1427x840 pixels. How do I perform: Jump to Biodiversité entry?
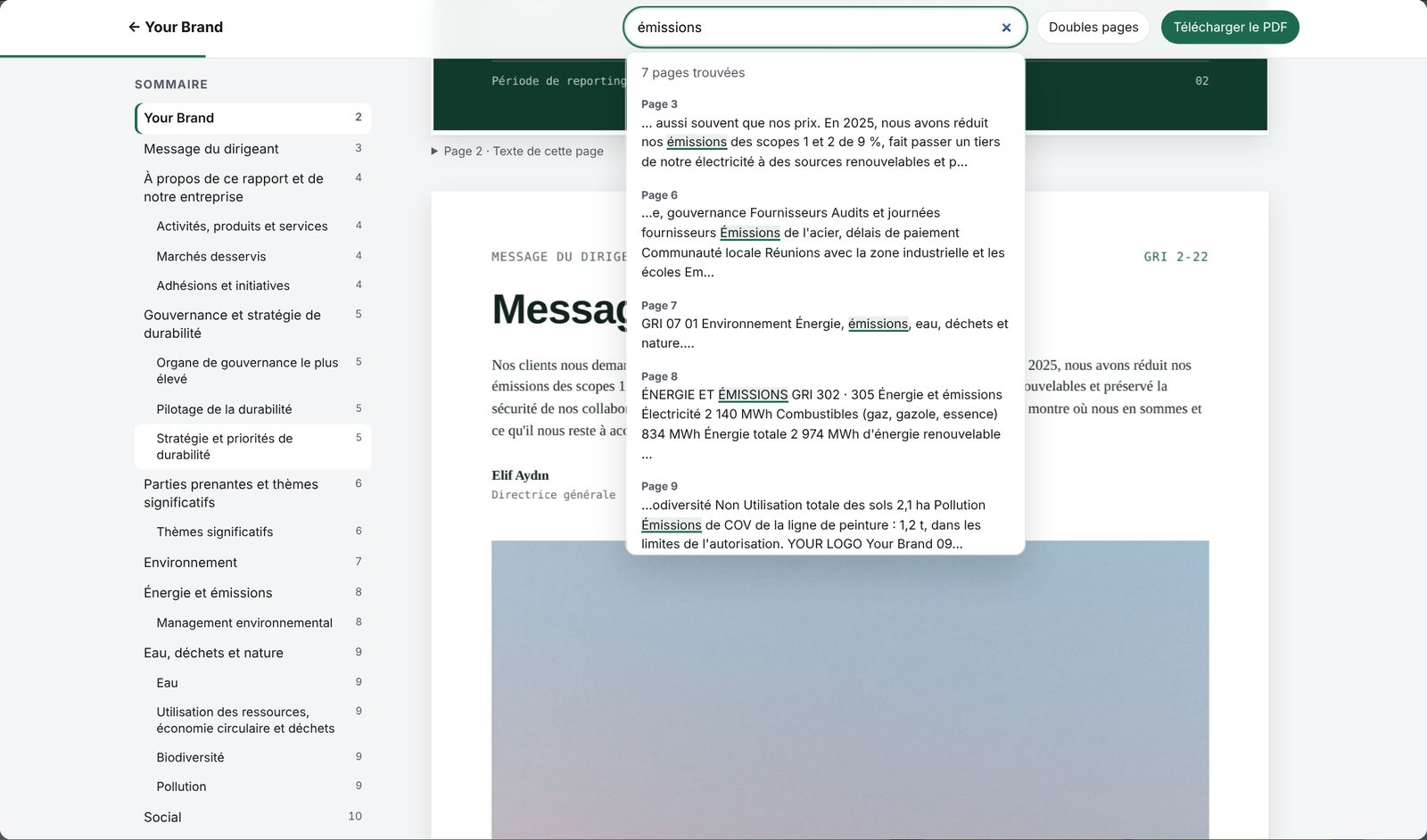tap(253, 757)
